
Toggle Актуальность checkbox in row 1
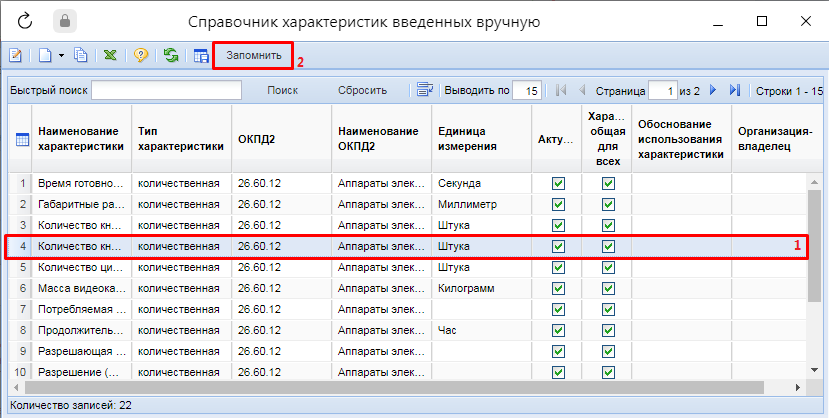[558, 184]
